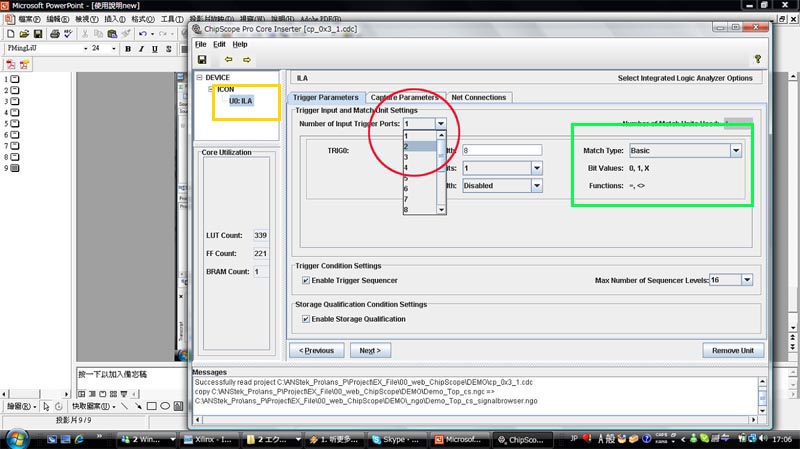
Task: Switch to the Capture Parameters tab
Action: coord(405,97)
